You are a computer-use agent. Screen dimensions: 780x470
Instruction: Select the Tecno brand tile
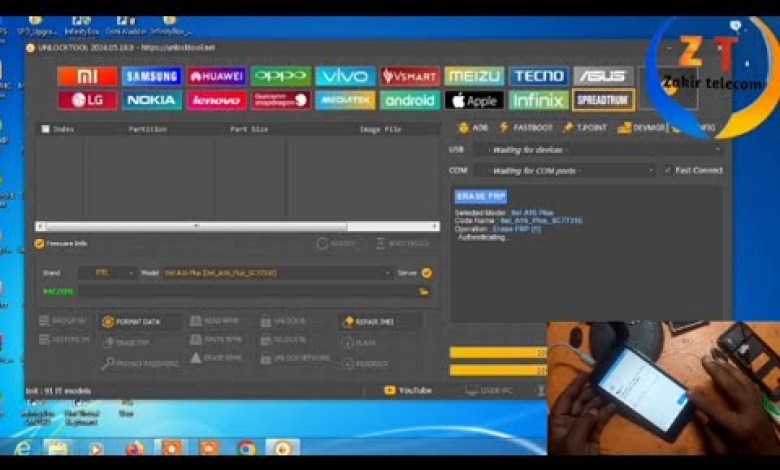coord(539,77)
